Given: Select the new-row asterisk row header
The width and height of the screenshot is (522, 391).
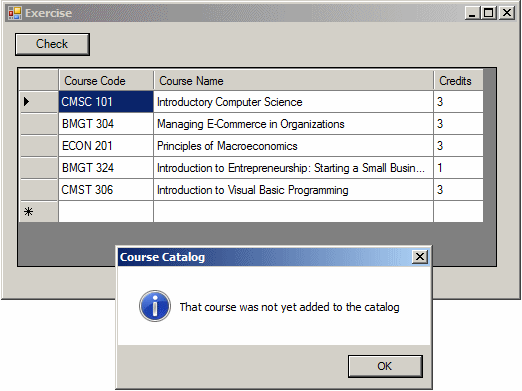Looking at the screenshot, I should 39,212.
